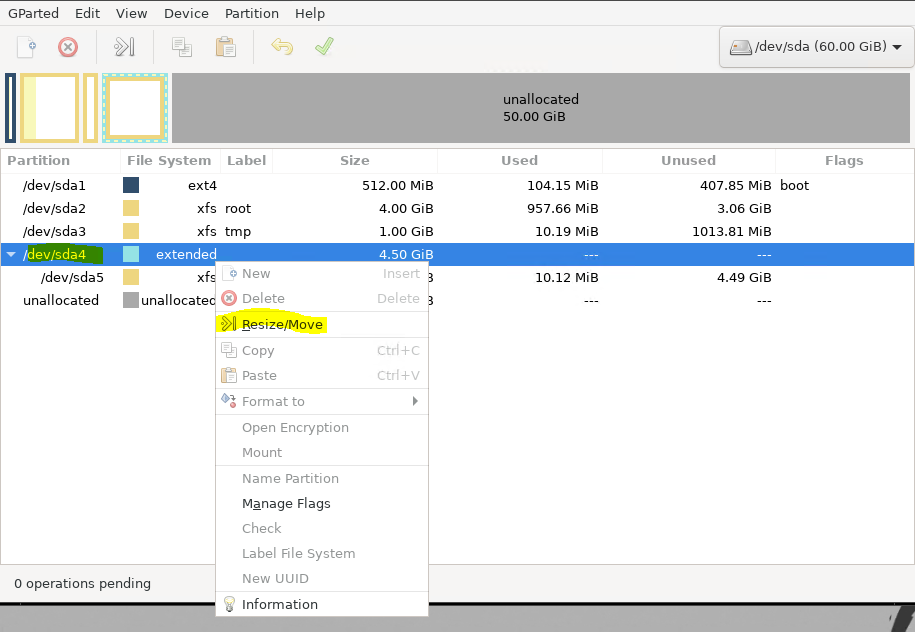Click the Copy partition toolbar icon
The image size is (915, 632).
[181, 47]
